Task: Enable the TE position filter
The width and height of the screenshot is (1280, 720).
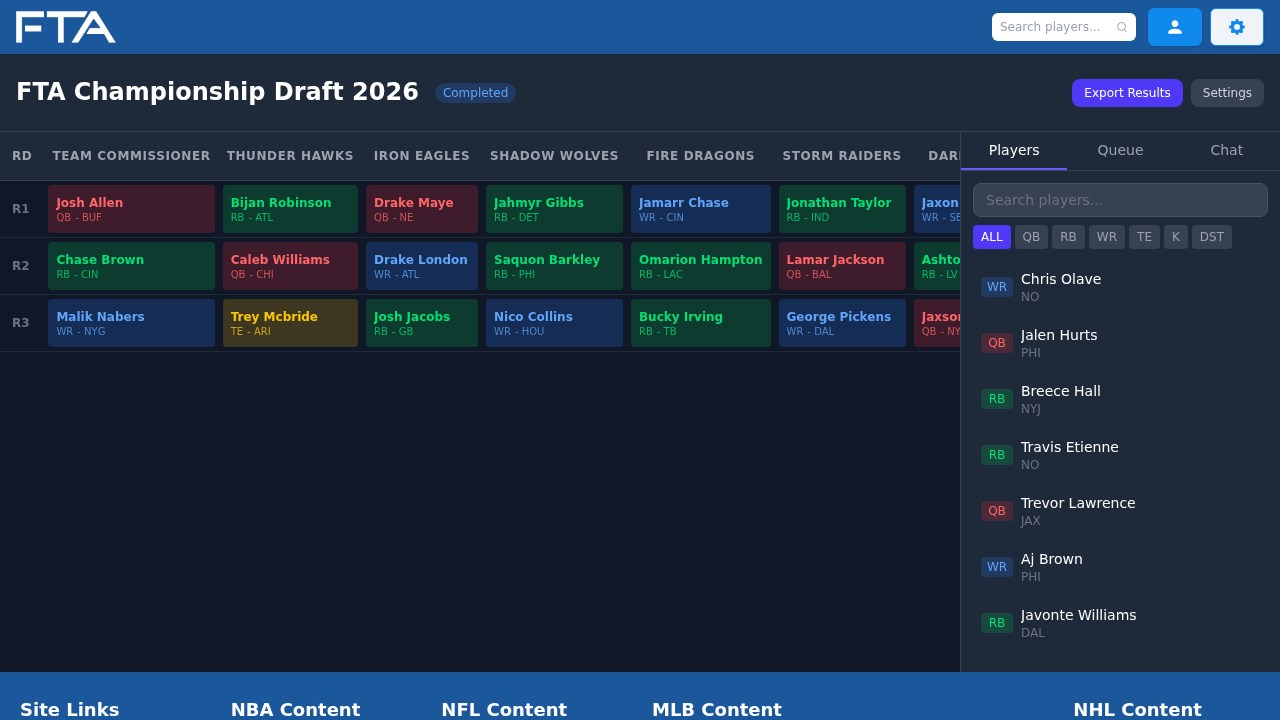Action: [x=1144, y=237]
